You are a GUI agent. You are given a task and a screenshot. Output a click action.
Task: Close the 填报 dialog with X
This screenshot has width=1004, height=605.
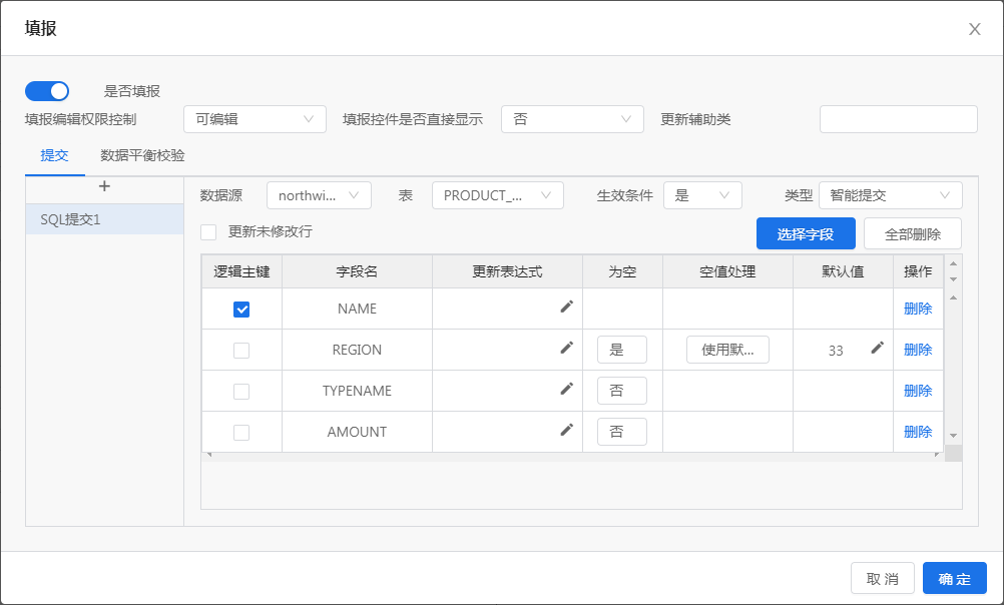pyautogui.click(x=975, y=29)
